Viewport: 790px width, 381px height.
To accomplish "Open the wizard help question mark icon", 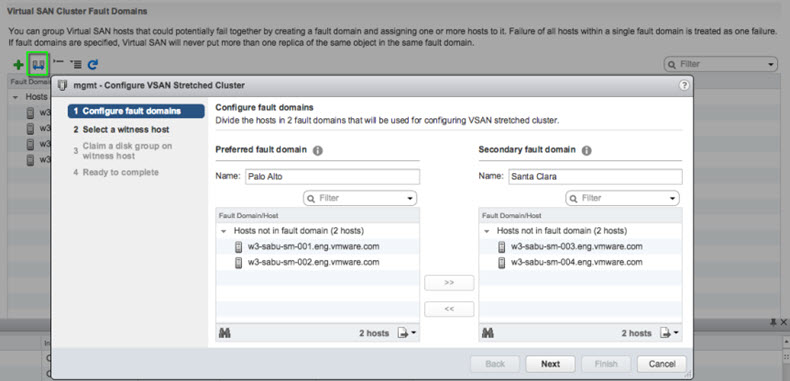I will pos(684,85).
